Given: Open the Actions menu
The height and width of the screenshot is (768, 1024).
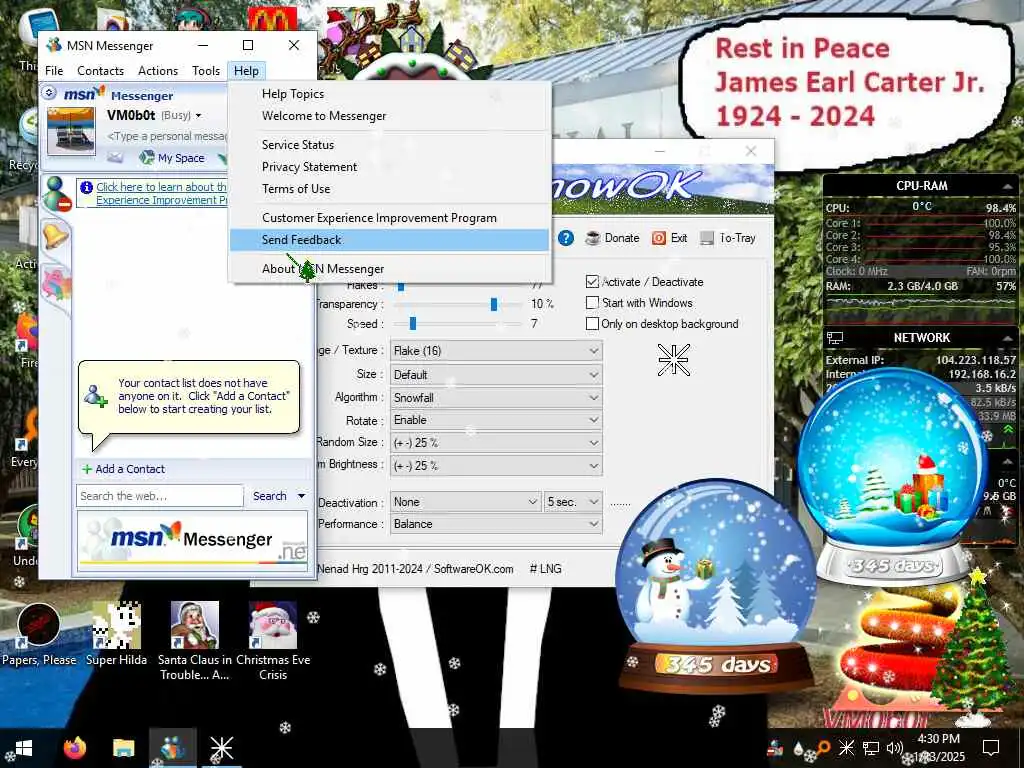Looking at the screenshot, I should [x=158, y=71].
